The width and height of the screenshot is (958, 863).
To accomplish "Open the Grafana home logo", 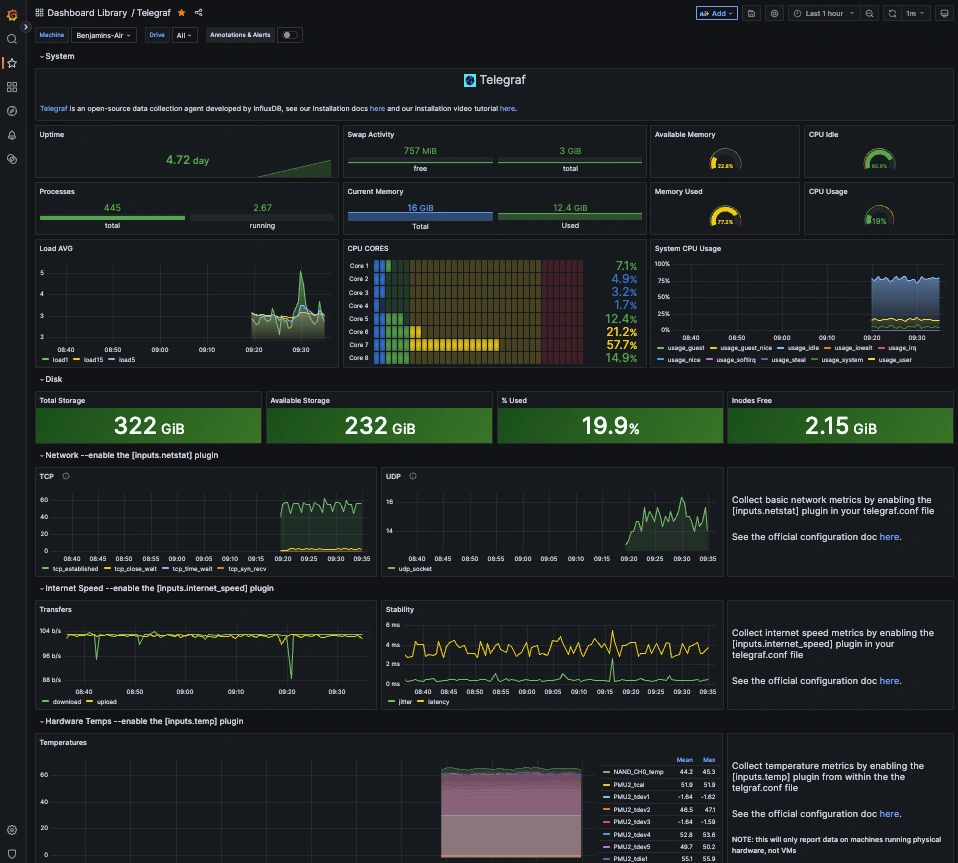I will (12, 15).
